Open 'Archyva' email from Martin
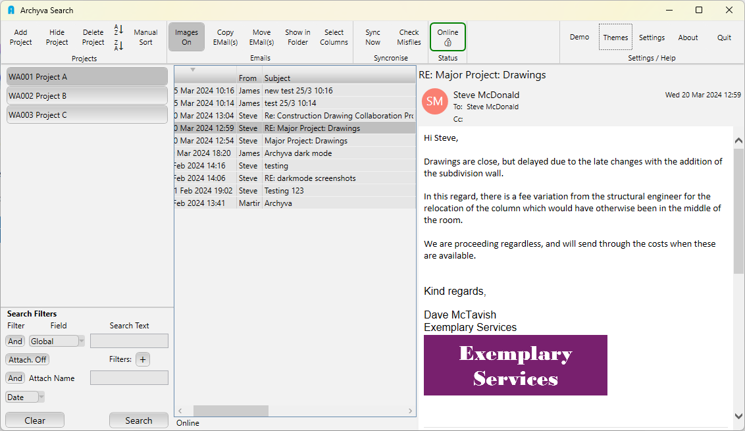Screen dimensions: 745x431 (x=295, y=203)
